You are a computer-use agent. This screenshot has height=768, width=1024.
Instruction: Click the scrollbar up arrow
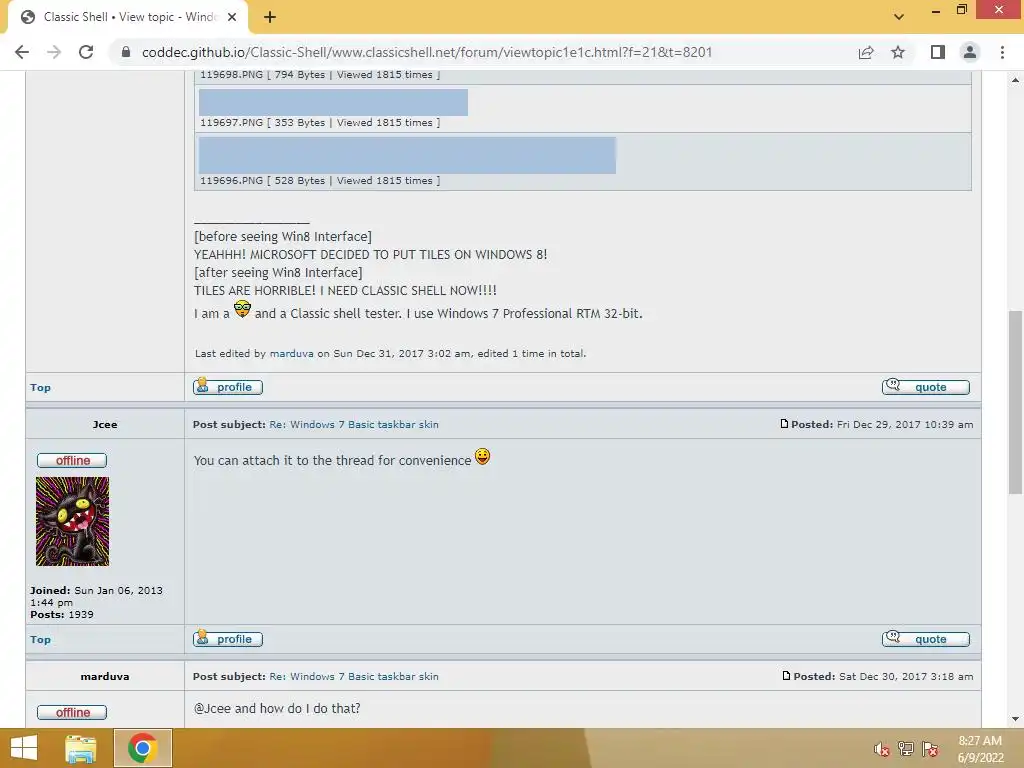(1015, 80)
